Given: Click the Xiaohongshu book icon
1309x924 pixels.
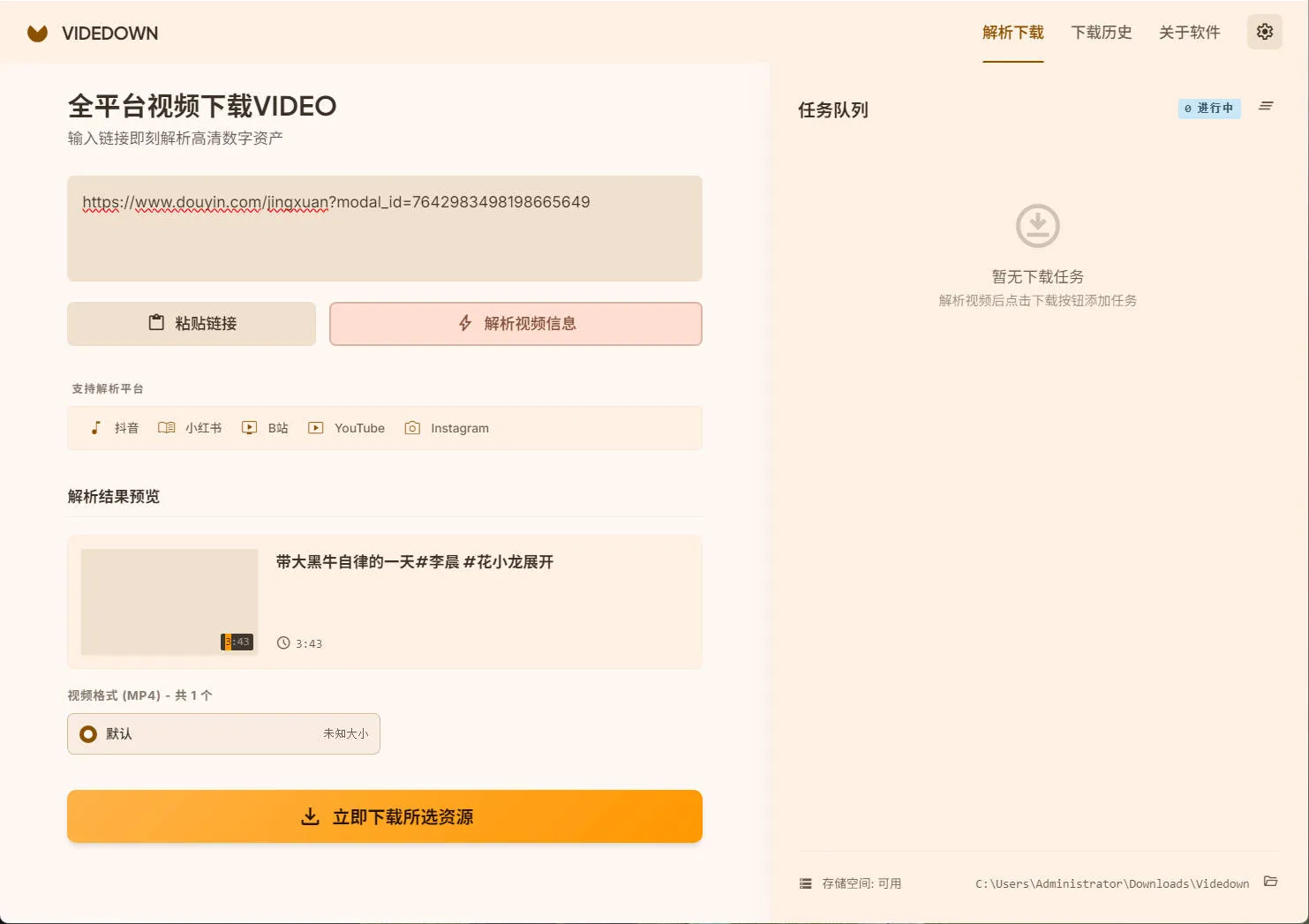Looking at the screenshot, I should click(x=166, y=428).
